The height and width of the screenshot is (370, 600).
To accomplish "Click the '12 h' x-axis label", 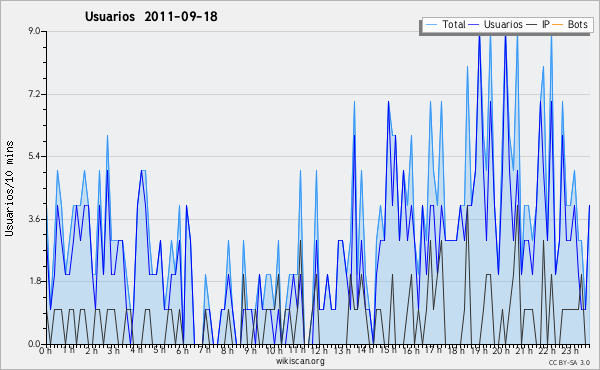I will [319, 351].
